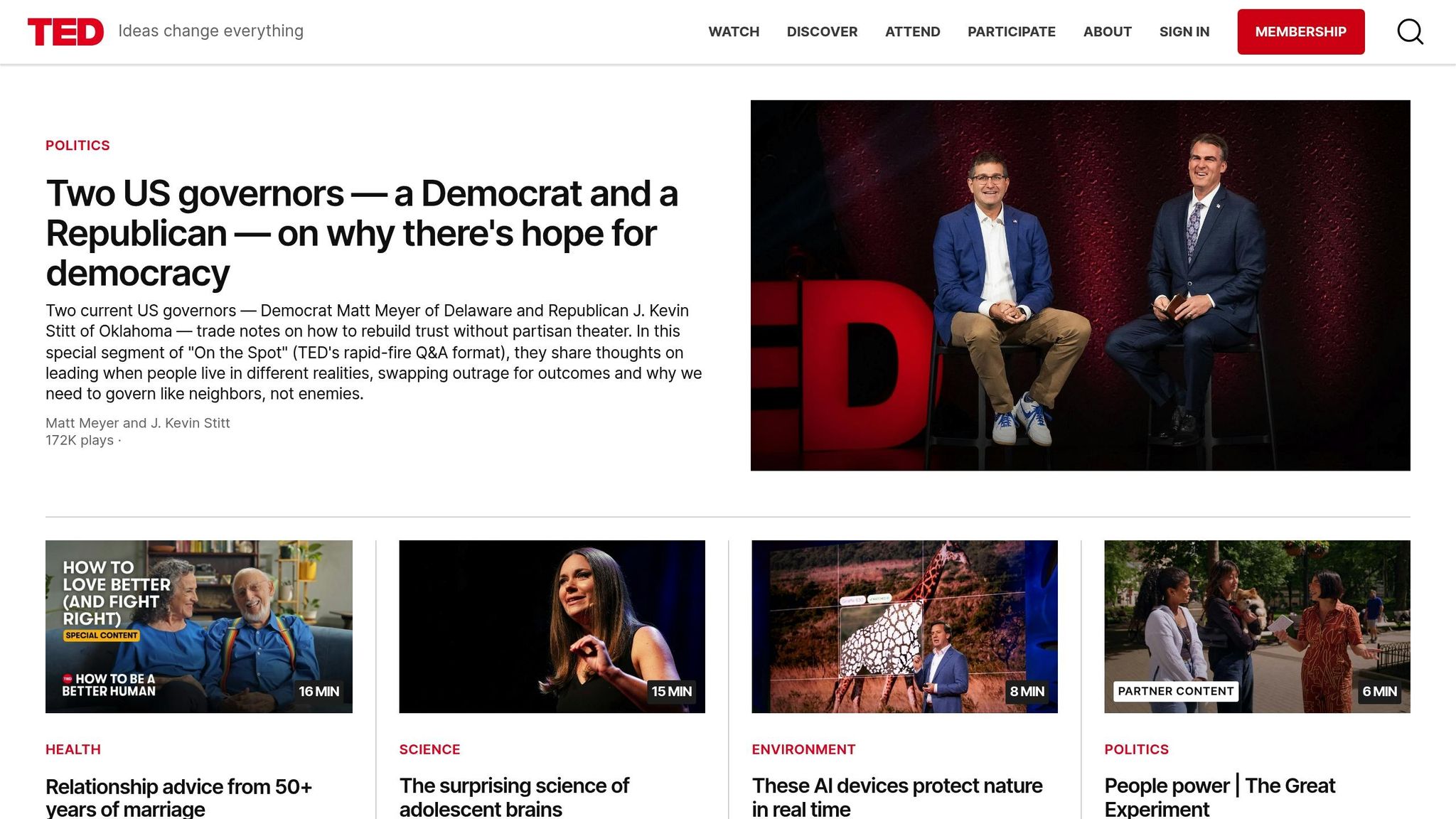Open How to Love Better thumbnail
Image resolution: width=1456 pixels, height=819 pixels.
coord(198,626)
